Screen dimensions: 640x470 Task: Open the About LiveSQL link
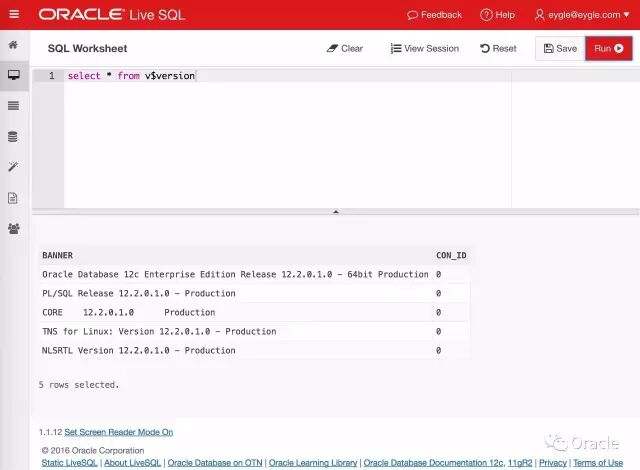(133, 463)
